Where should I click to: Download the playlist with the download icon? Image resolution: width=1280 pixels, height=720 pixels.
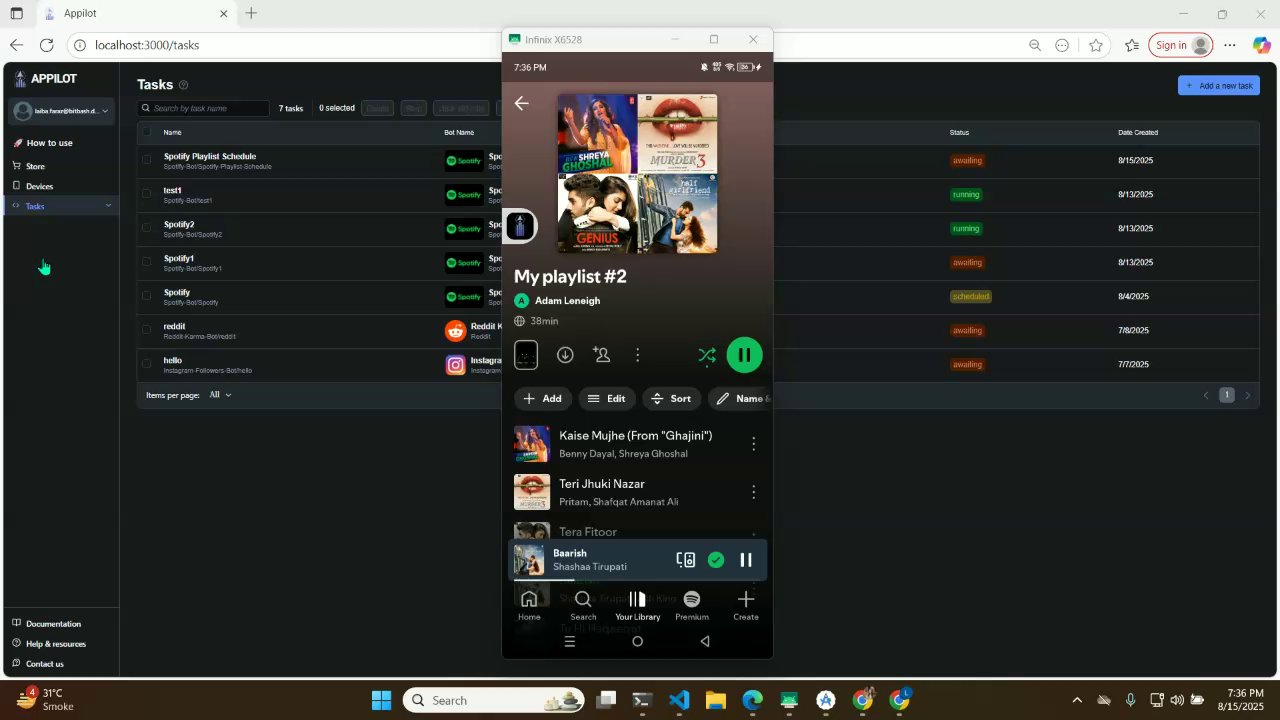point(565,355)
